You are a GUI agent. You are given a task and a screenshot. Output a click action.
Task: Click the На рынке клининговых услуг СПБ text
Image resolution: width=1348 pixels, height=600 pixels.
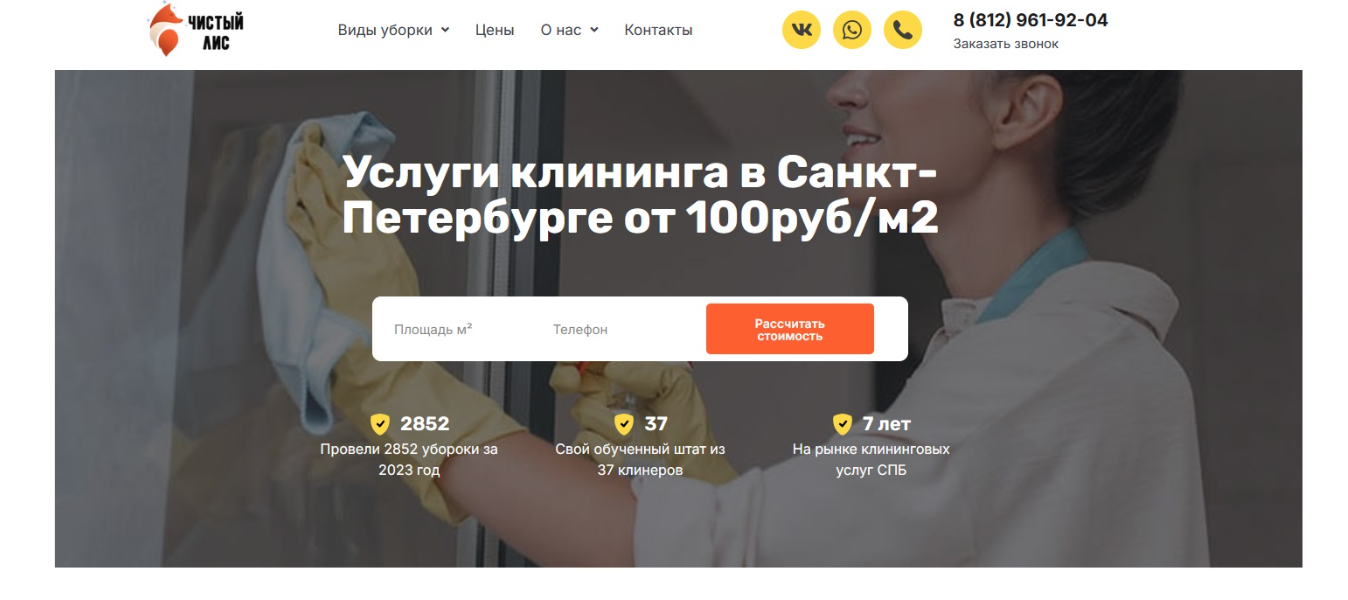871,460
